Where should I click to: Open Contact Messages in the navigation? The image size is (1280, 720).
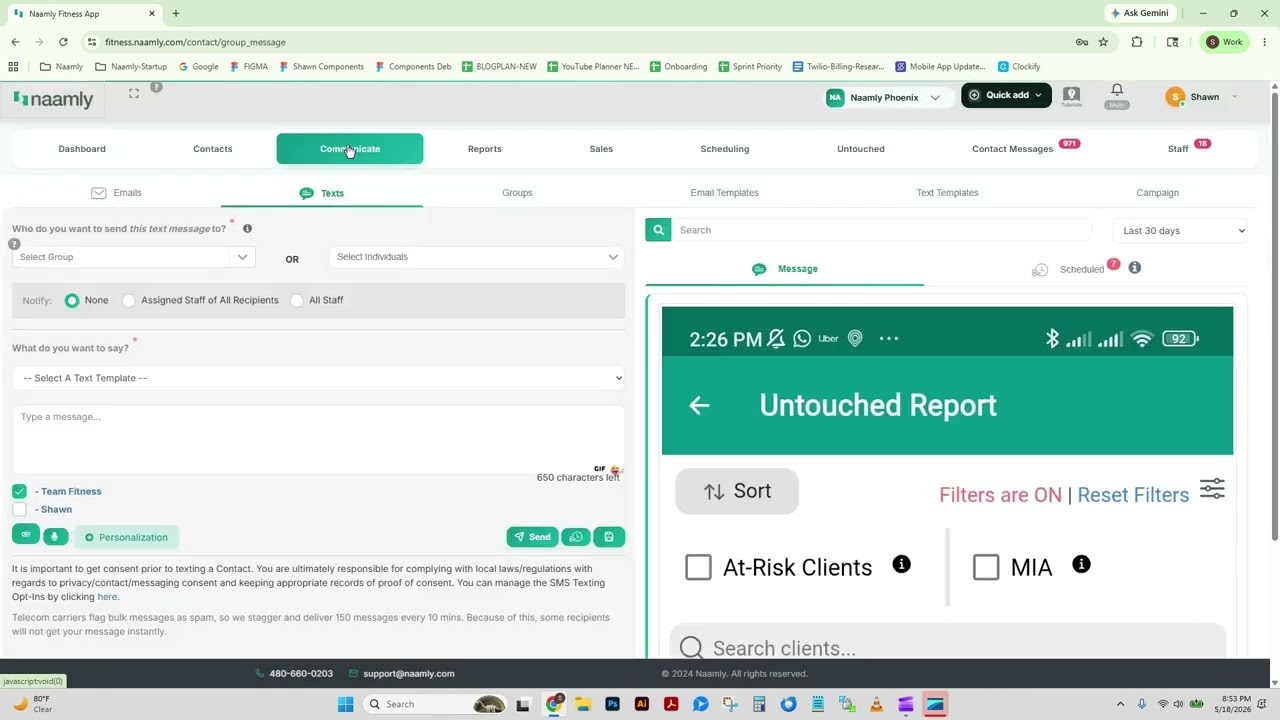pos(1012,149)
